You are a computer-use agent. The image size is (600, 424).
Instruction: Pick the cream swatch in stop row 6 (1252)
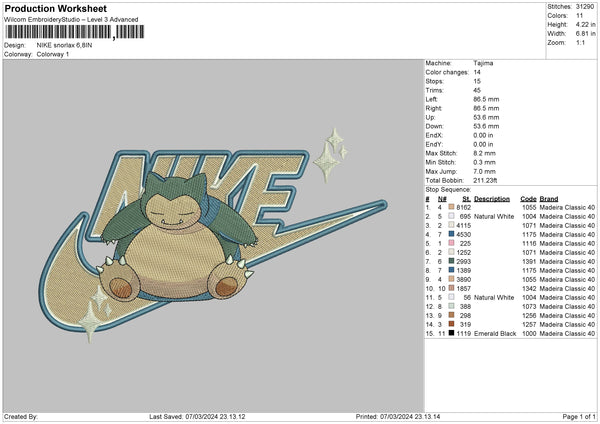(451, 252)
